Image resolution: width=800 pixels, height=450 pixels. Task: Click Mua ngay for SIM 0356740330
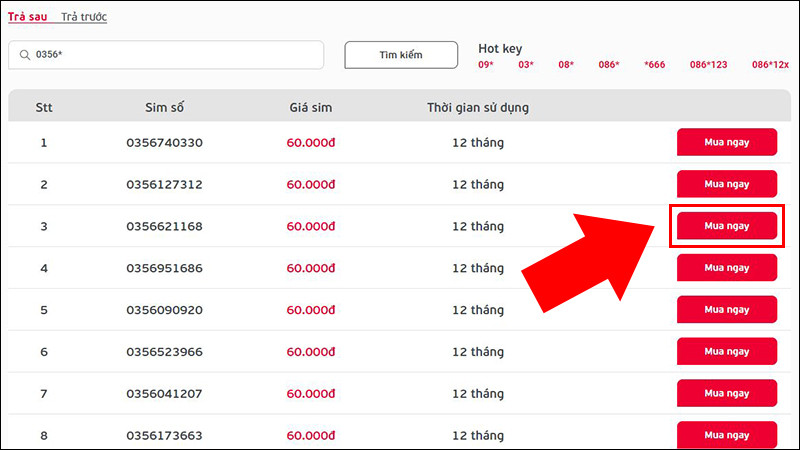727,142
